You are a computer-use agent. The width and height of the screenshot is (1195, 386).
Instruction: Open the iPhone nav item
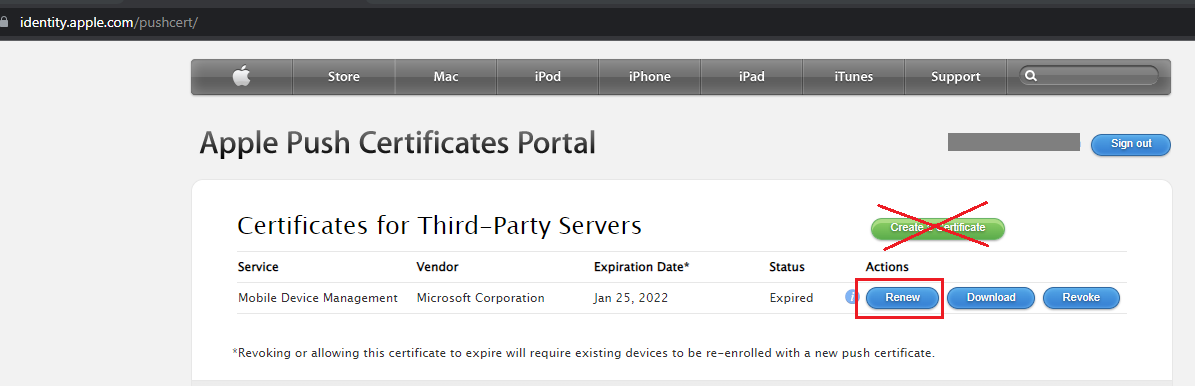coord(649,76)
